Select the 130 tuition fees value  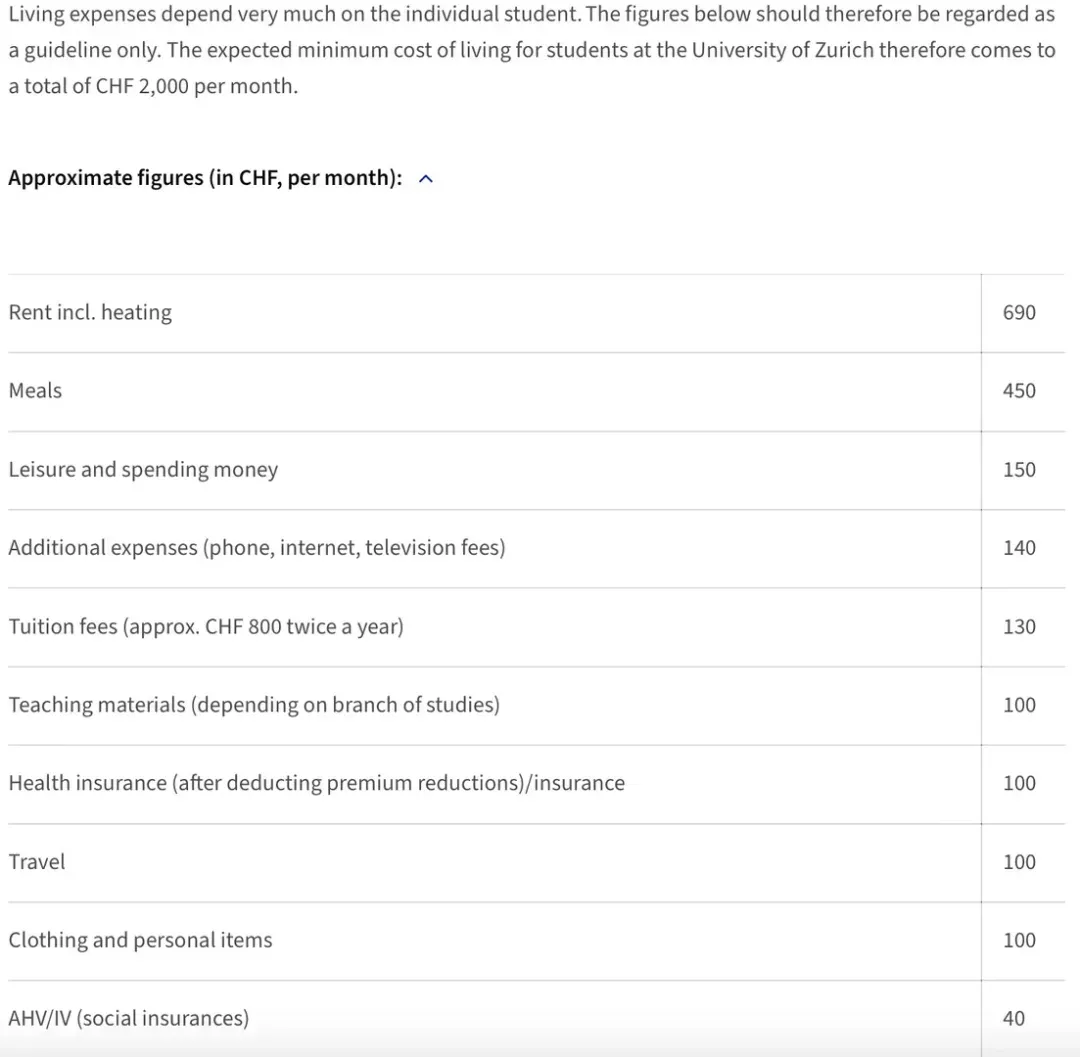[1019, 627]
